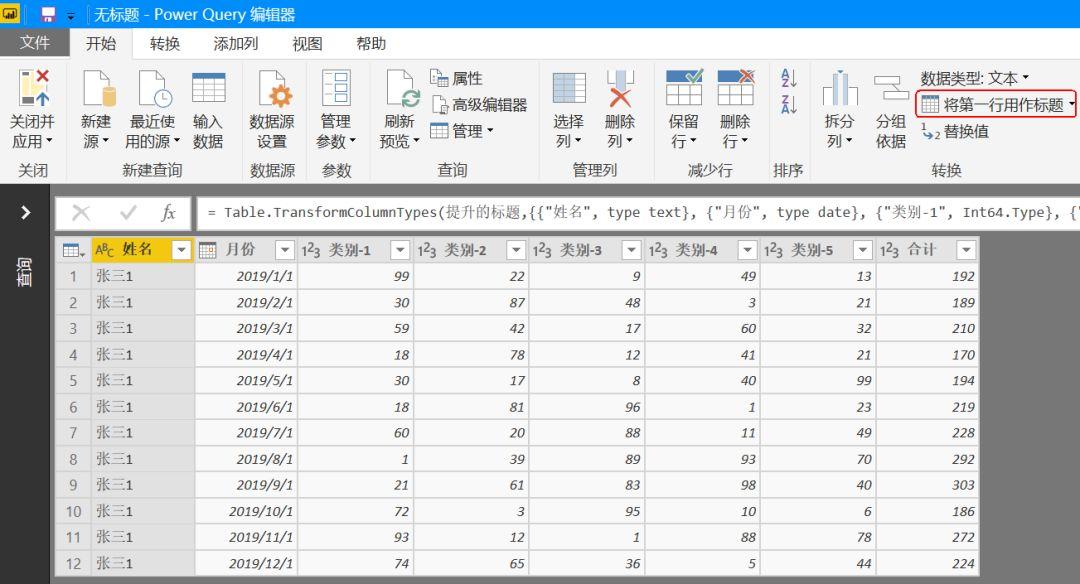
Task: Select the 保留行 (Keep Rows) icon
Action: tap(683, 104)
